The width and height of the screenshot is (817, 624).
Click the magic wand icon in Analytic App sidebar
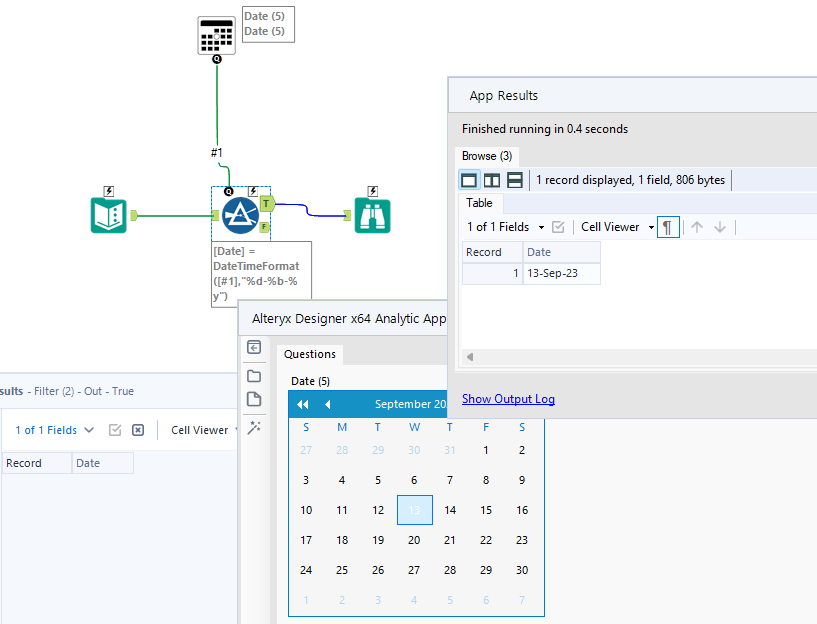(254, 428)
